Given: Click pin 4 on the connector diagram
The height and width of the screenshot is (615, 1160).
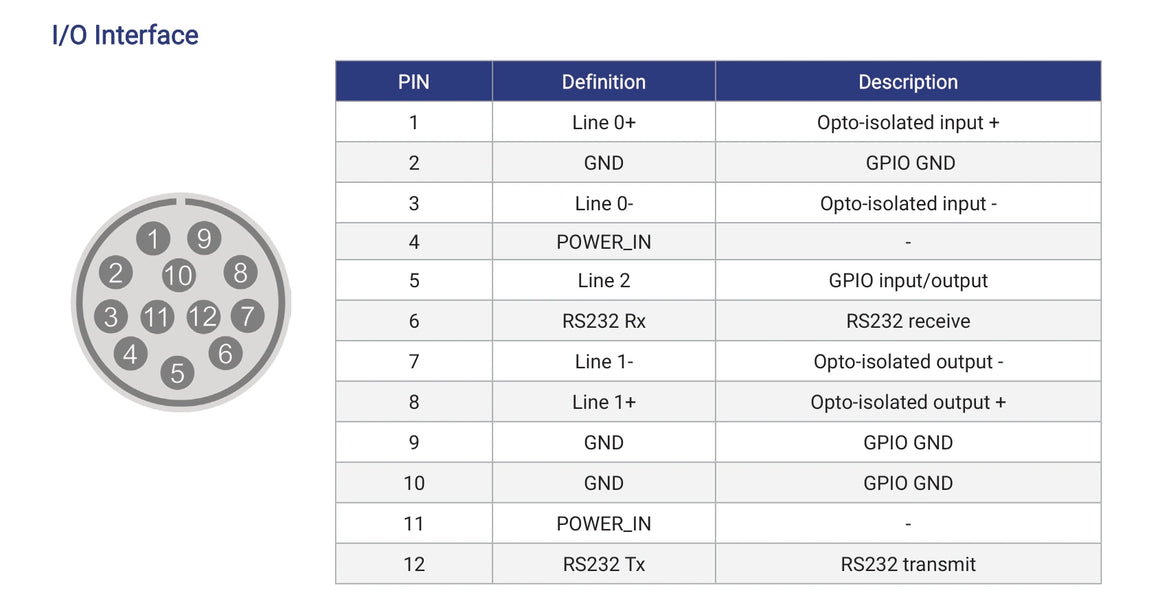Looking at the screenshot, I should (x=130, y=354).
